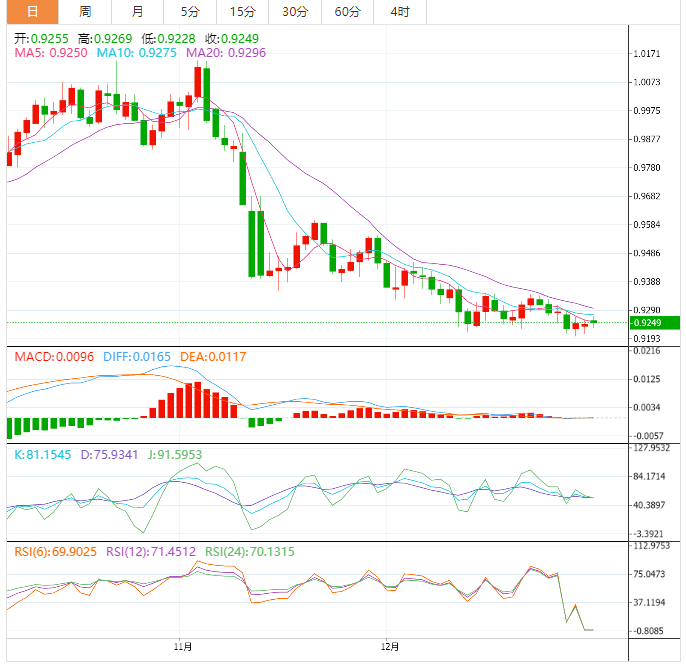Click the 0.9780 price axis label
Image resolution: width=686 pixels, height=666 pixels.
click(647, 168)
